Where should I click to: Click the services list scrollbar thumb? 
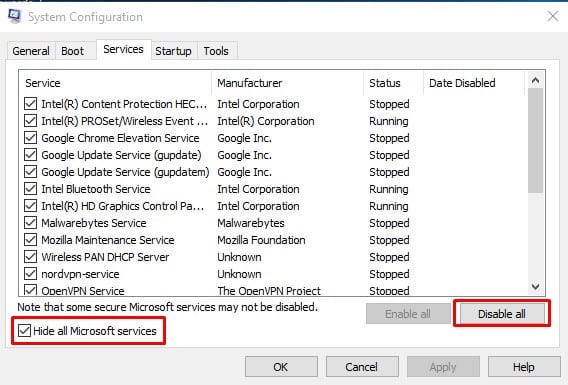[x=535, y=141]
